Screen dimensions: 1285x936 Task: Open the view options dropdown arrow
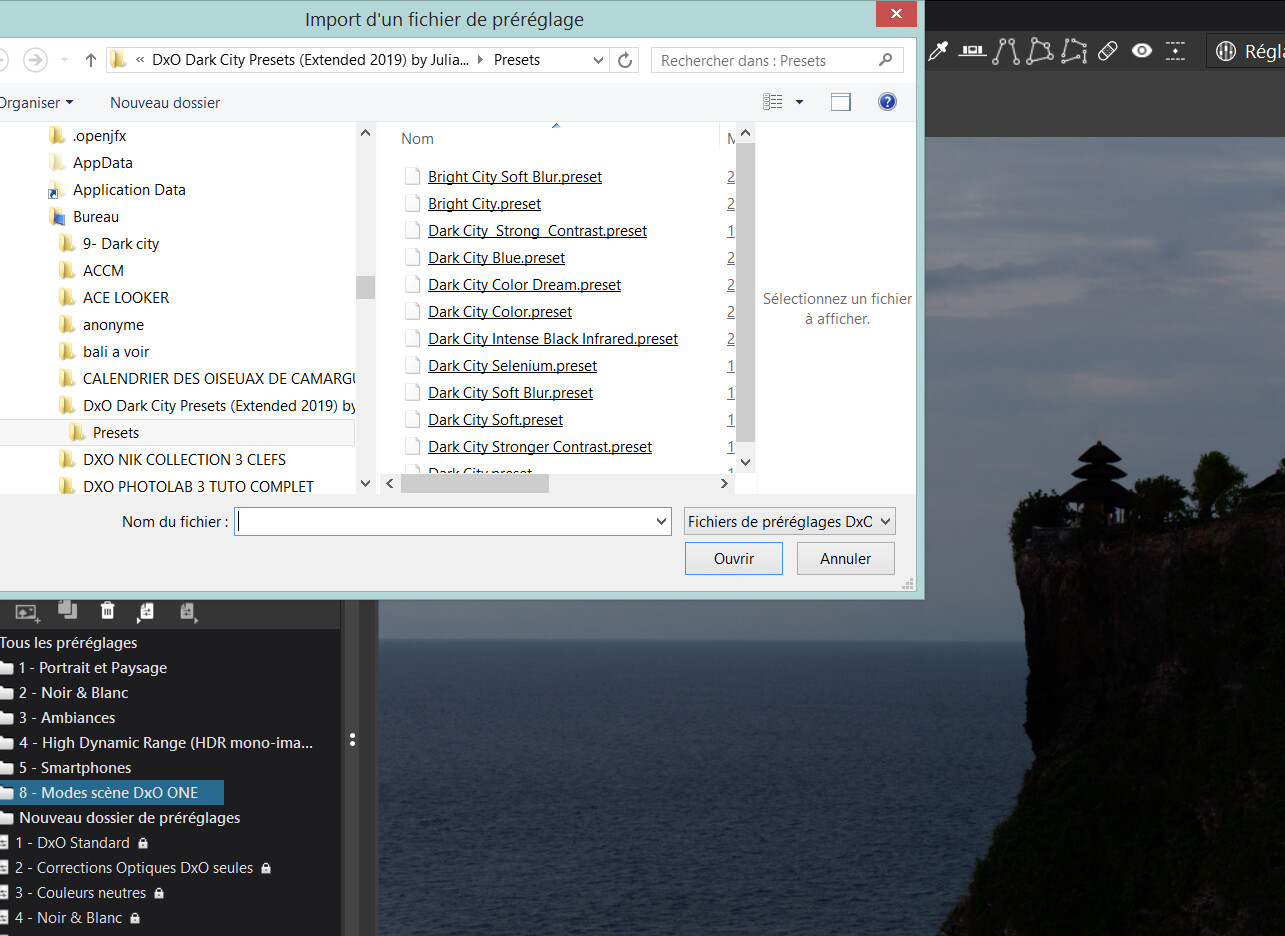[799, 102]
